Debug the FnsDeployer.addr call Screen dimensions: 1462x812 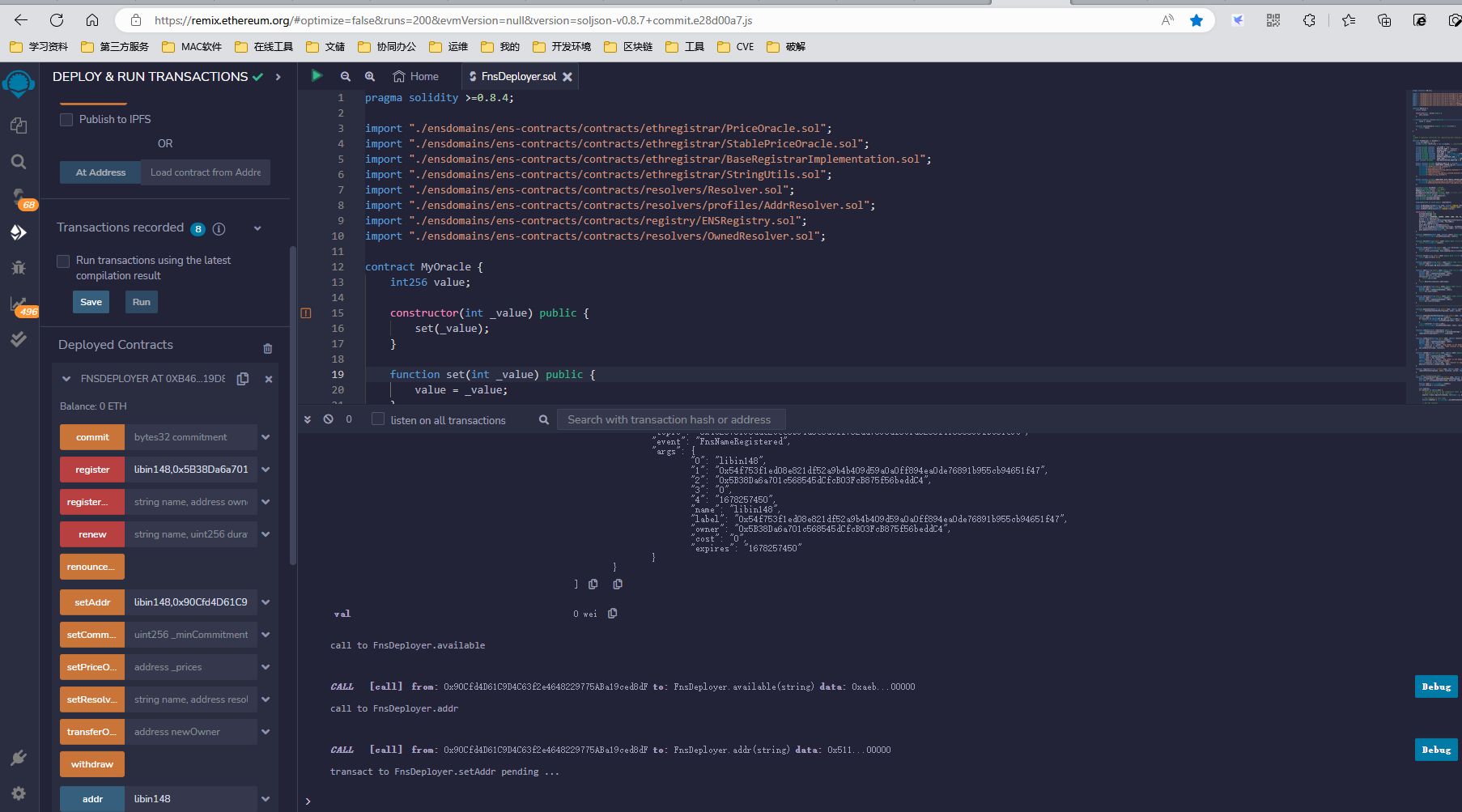(1436, 750)
